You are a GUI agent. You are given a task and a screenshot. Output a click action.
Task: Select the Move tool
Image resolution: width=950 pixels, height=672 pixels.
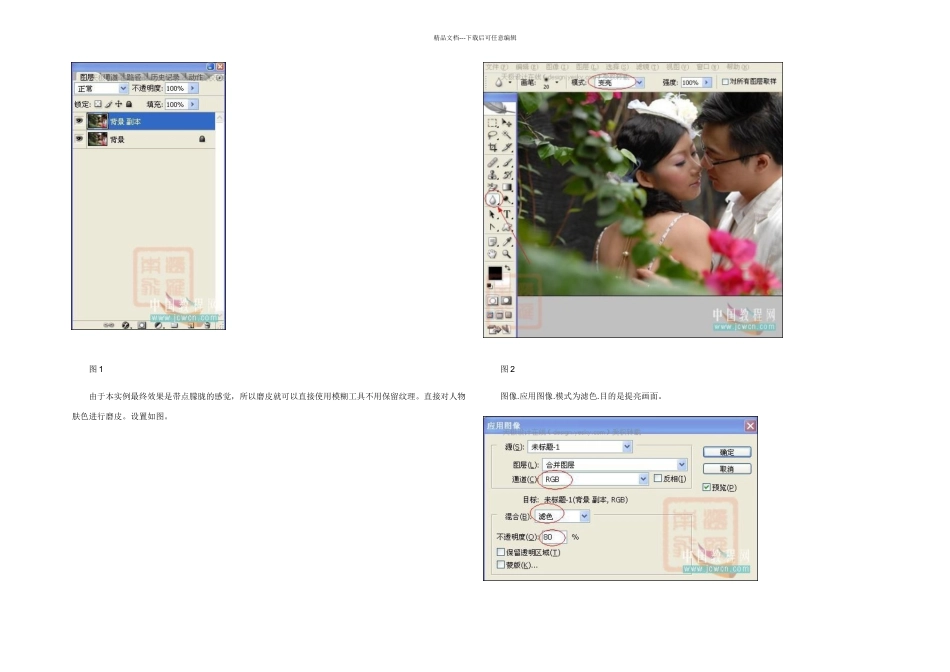(507, 122)
